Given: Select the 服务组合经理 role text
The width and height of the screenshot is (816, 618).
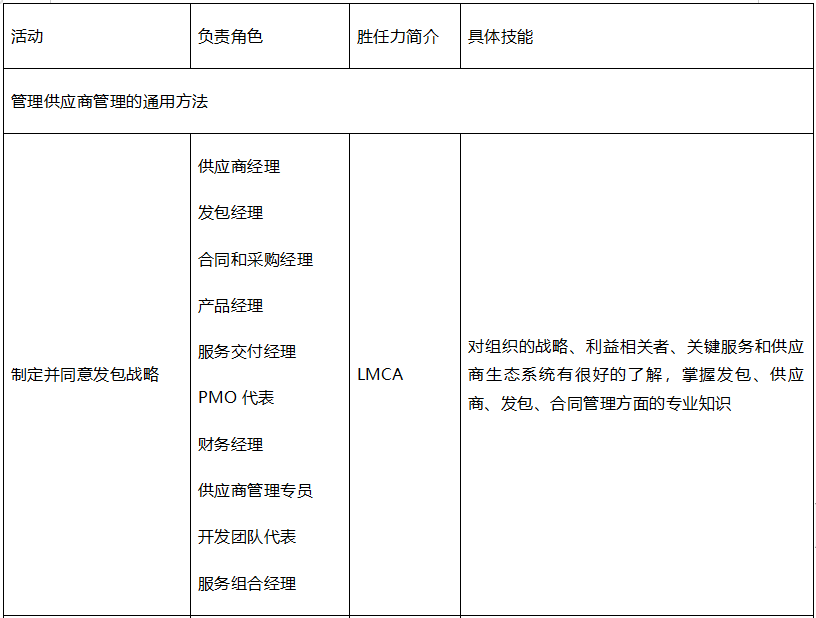Looking at the screenshot, I should point(246,584).
